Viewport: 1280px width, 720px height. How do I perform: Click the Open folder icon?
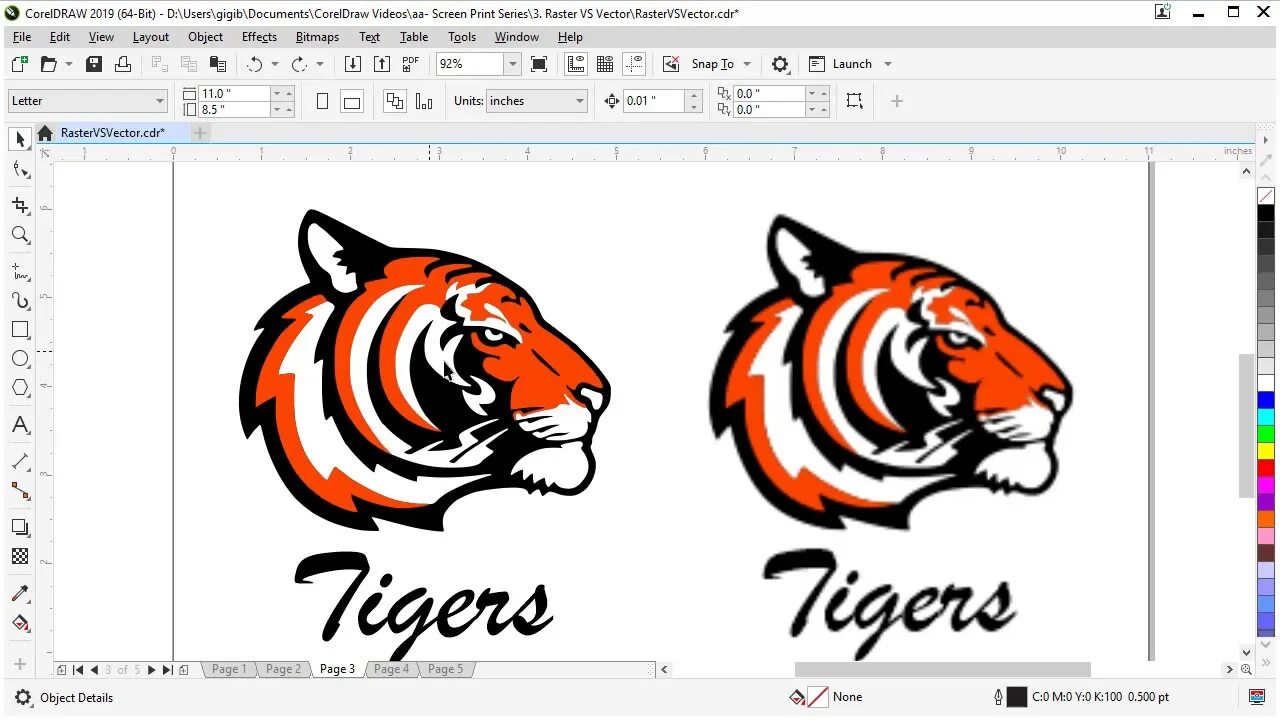click(48, 64)
